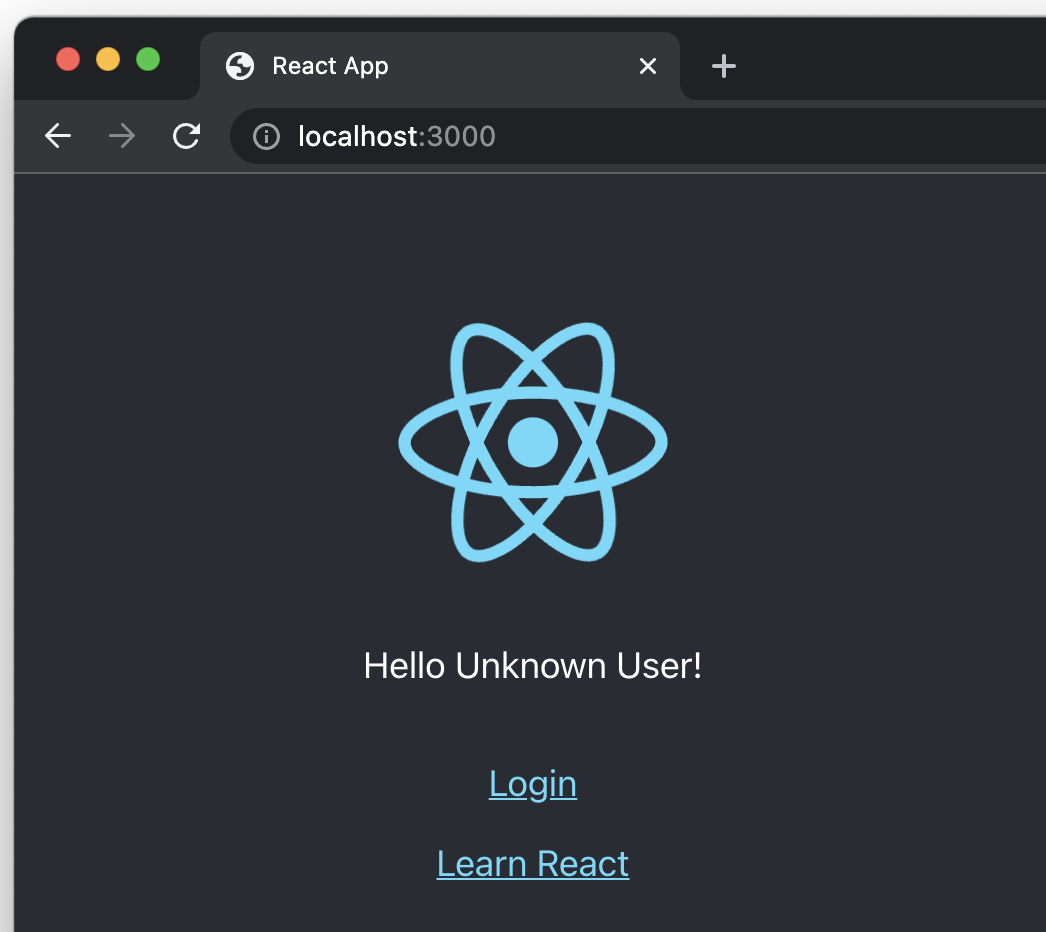Click the forward navigation arrow
The width and height of the screenshot is (1046, 932).
pos(122,136)
